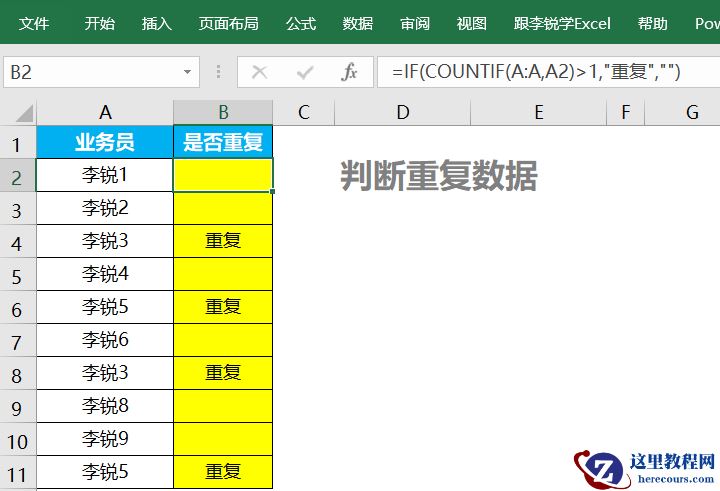Screen dimensions: 720x491
Task: Click the 重复 cell in row 6
Action: tap(223, 307)
